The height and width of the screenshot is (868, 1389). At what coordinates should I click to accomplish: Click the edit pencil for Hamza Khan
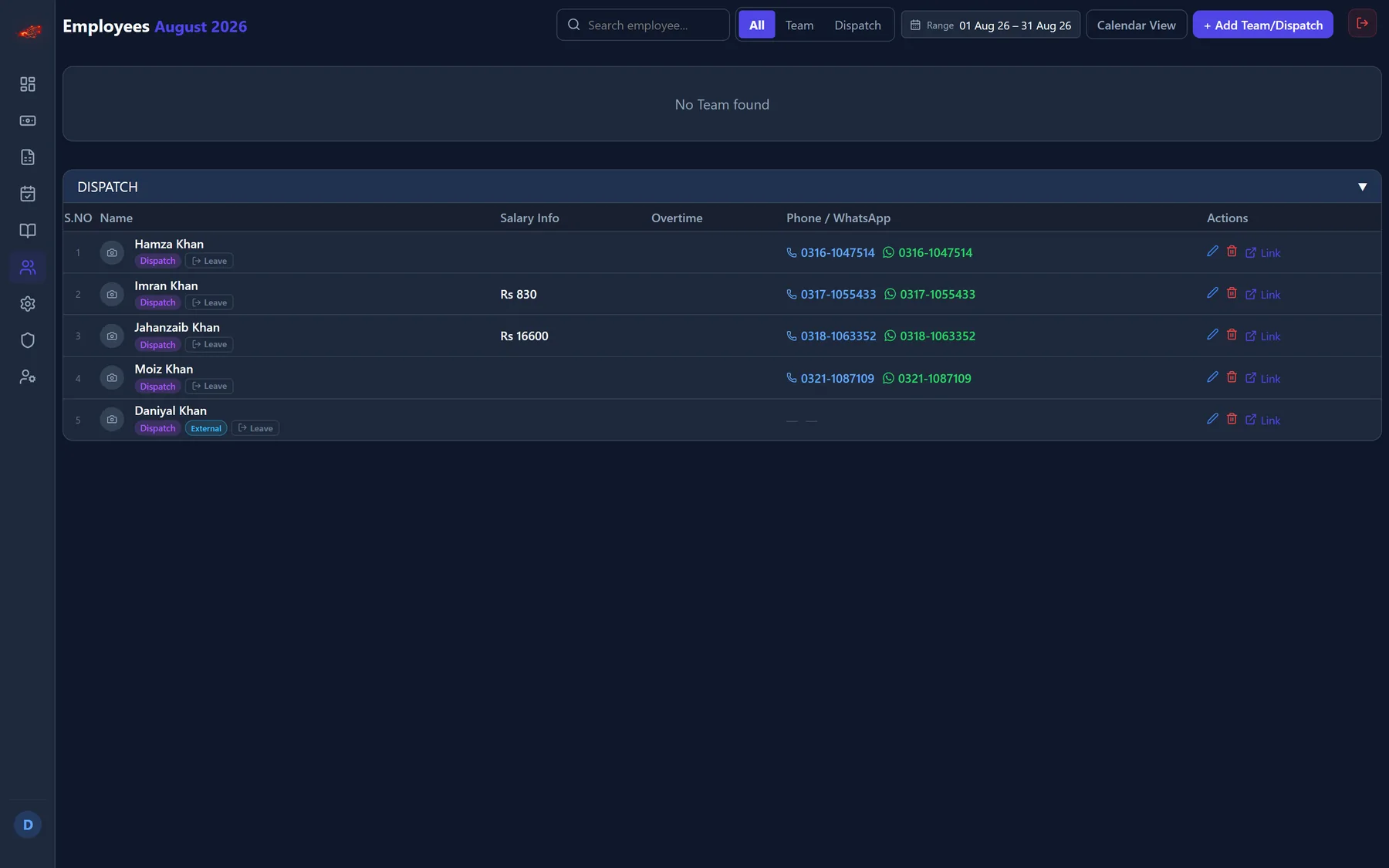[x=1212, y=252]
